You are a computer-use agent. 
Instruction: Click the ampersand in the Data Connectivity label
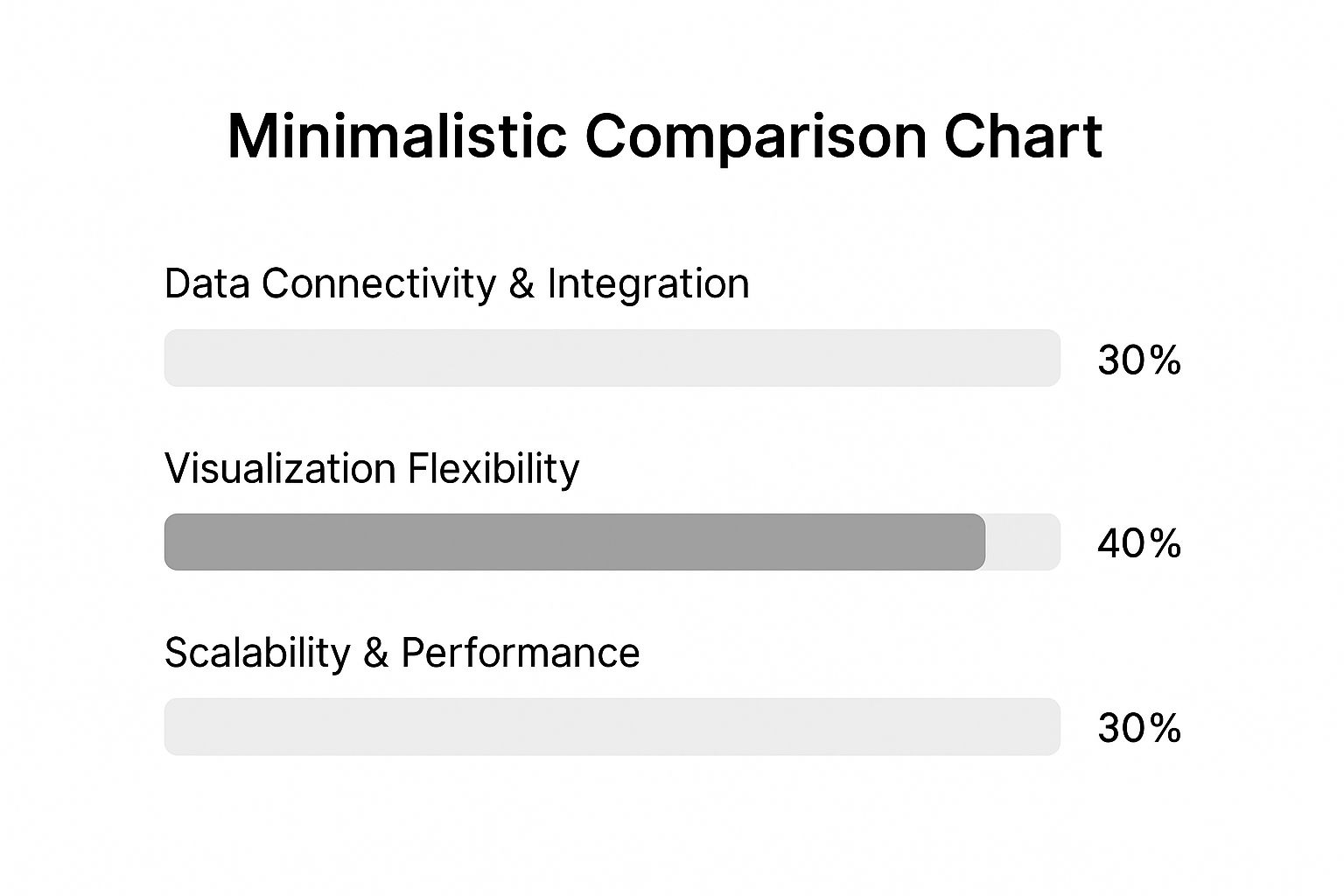coord(521,283)
